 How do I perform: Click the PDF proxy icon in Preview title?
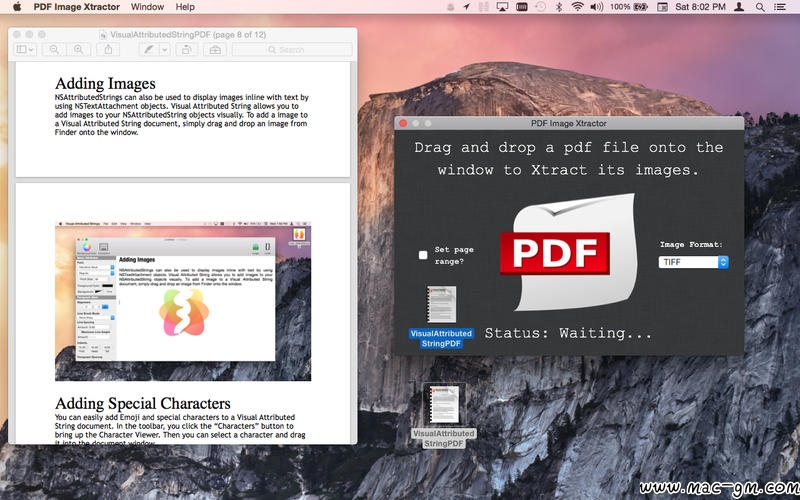tap(103, 35)
